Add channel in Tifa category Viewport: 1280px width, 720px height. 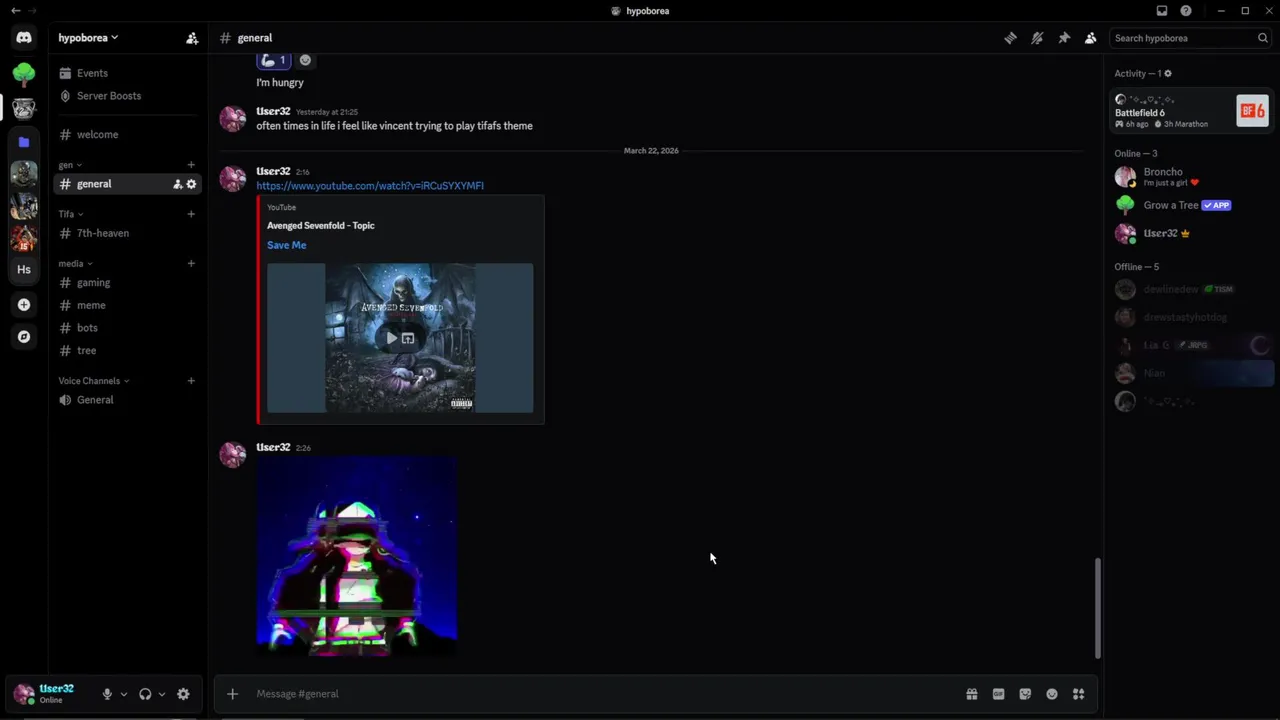[x=191, y=214]
